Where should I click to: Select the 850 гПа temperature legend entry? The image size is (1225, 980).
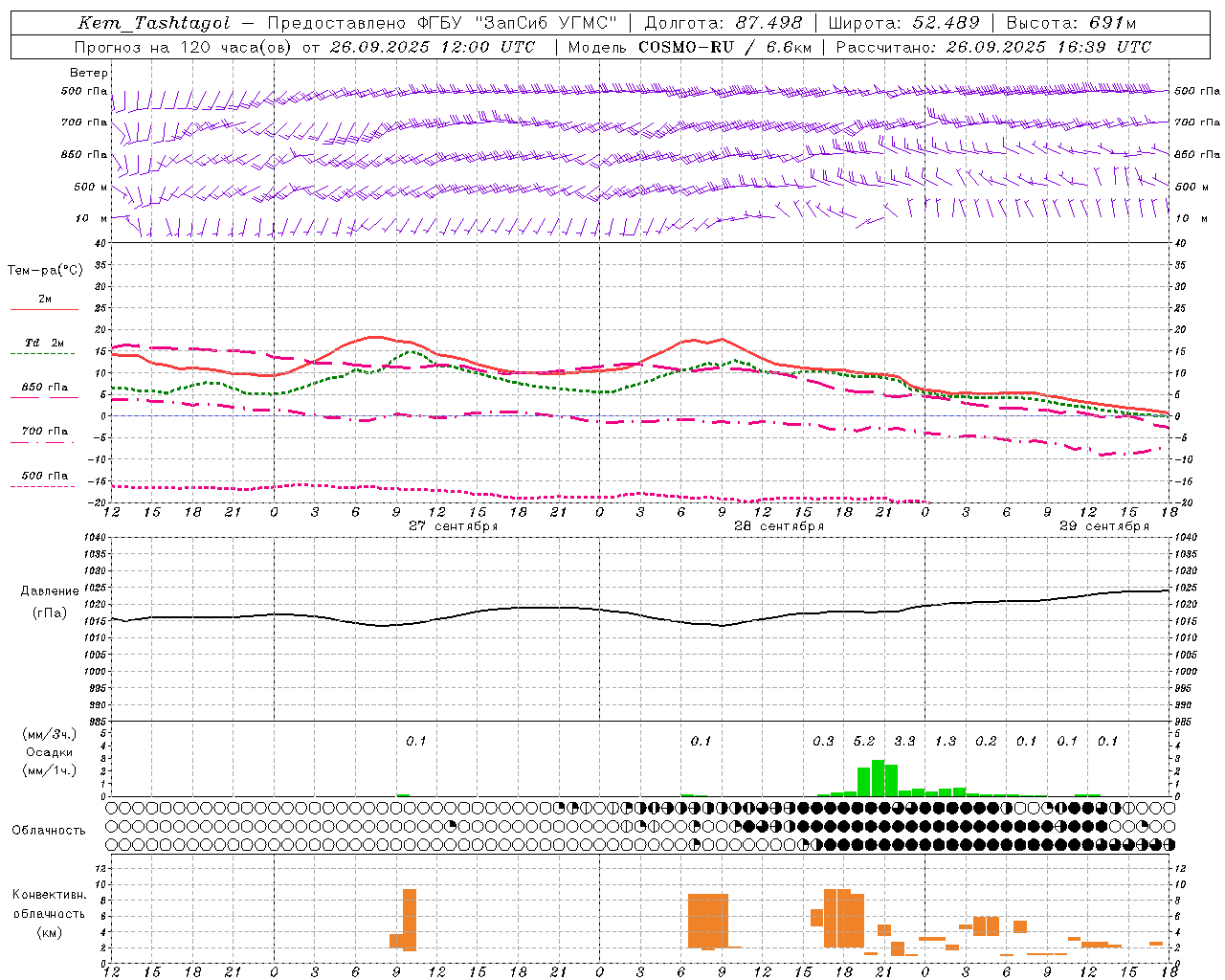click(44, 388)
